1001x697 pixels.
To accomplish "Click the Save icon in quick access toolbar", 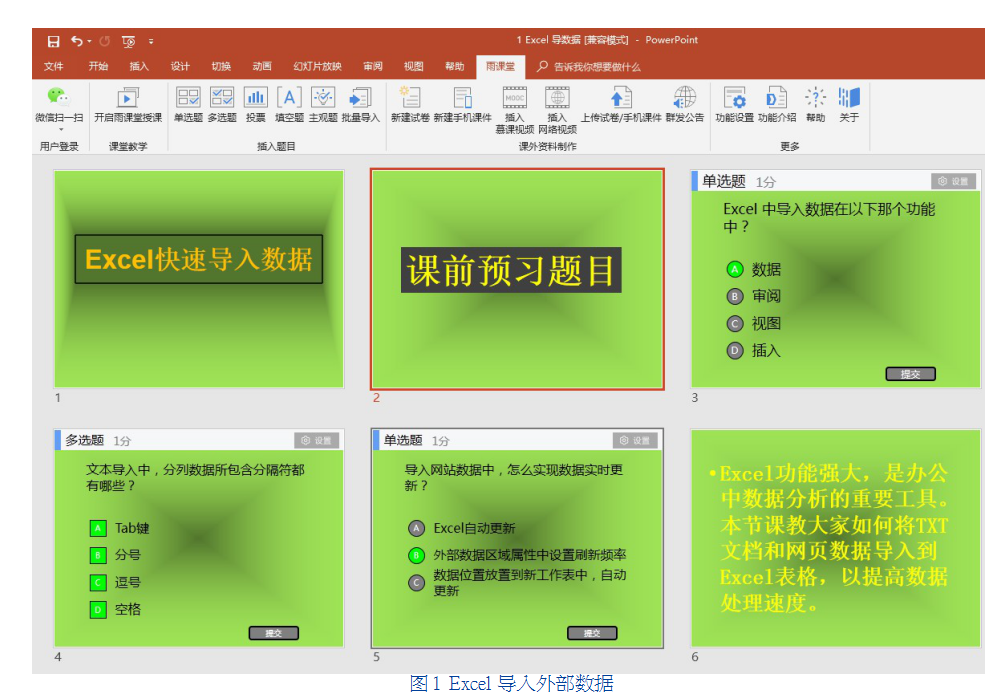I will click(x=54, y=41).
